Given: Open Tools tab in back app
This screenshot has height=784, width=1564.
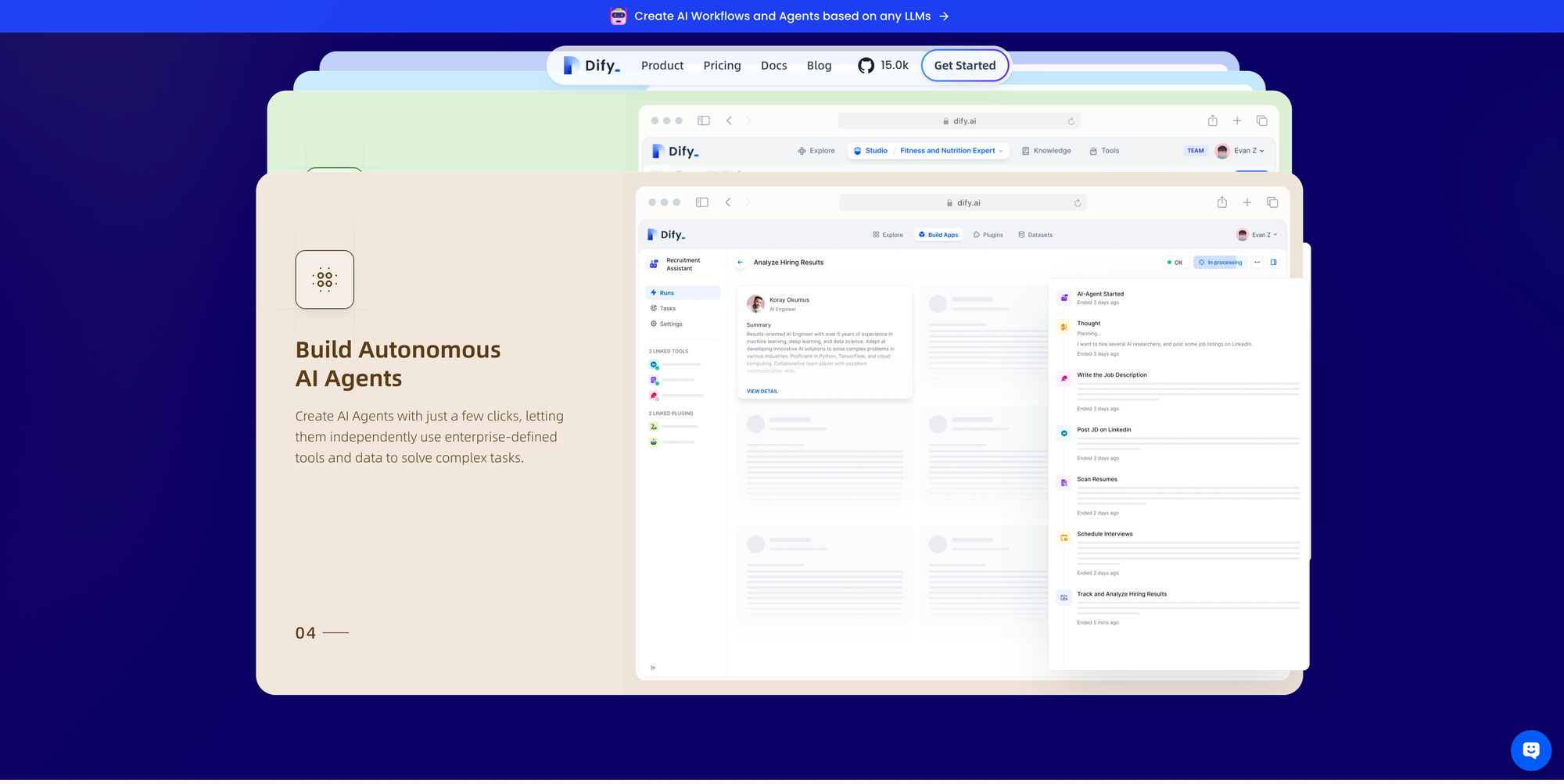Looking at the screenshot, I should click(x=1104, y=152).
